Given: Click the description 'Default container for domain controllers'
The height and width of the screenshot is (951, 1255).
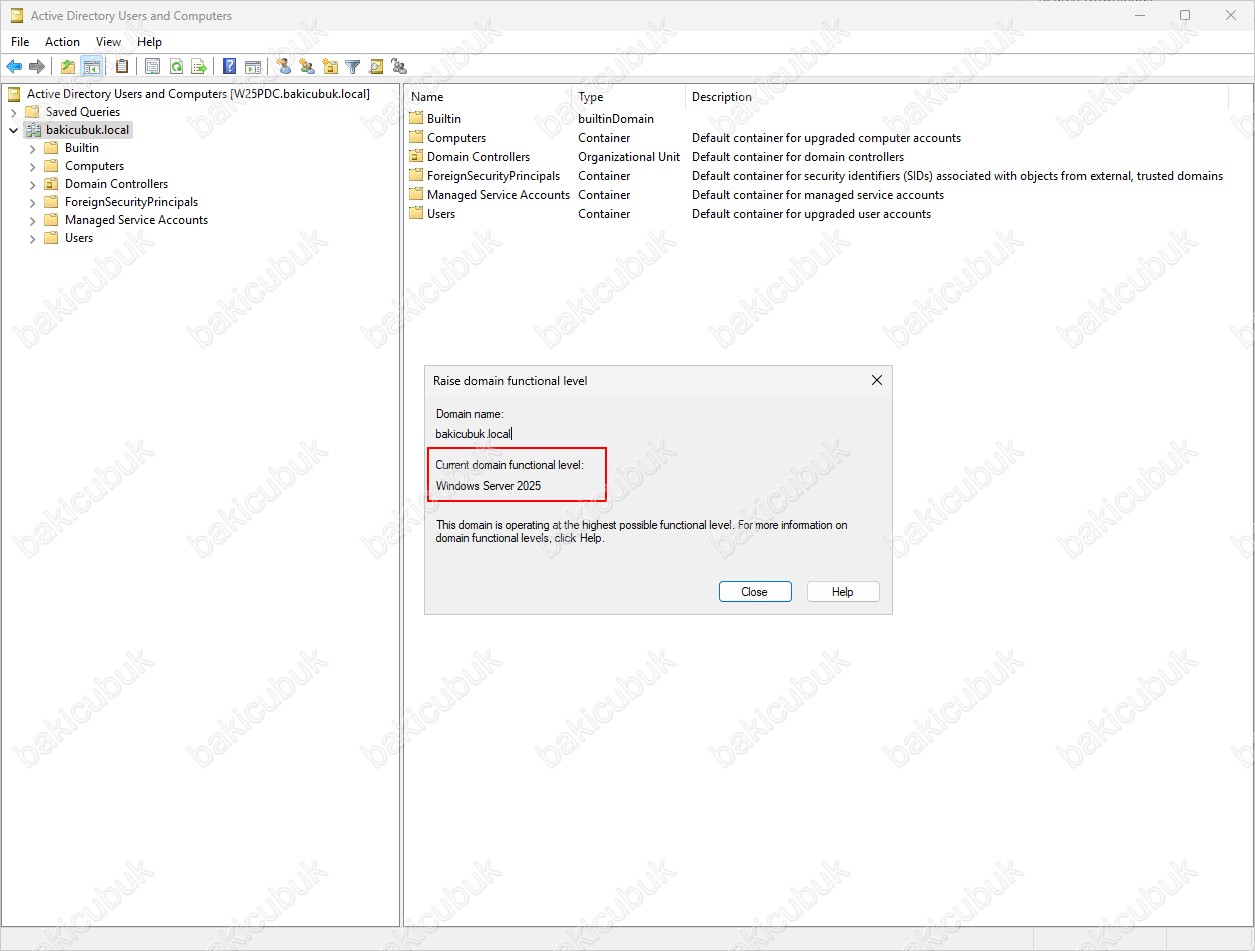Looking at the screenshot, I should click(x=798, y=156).
